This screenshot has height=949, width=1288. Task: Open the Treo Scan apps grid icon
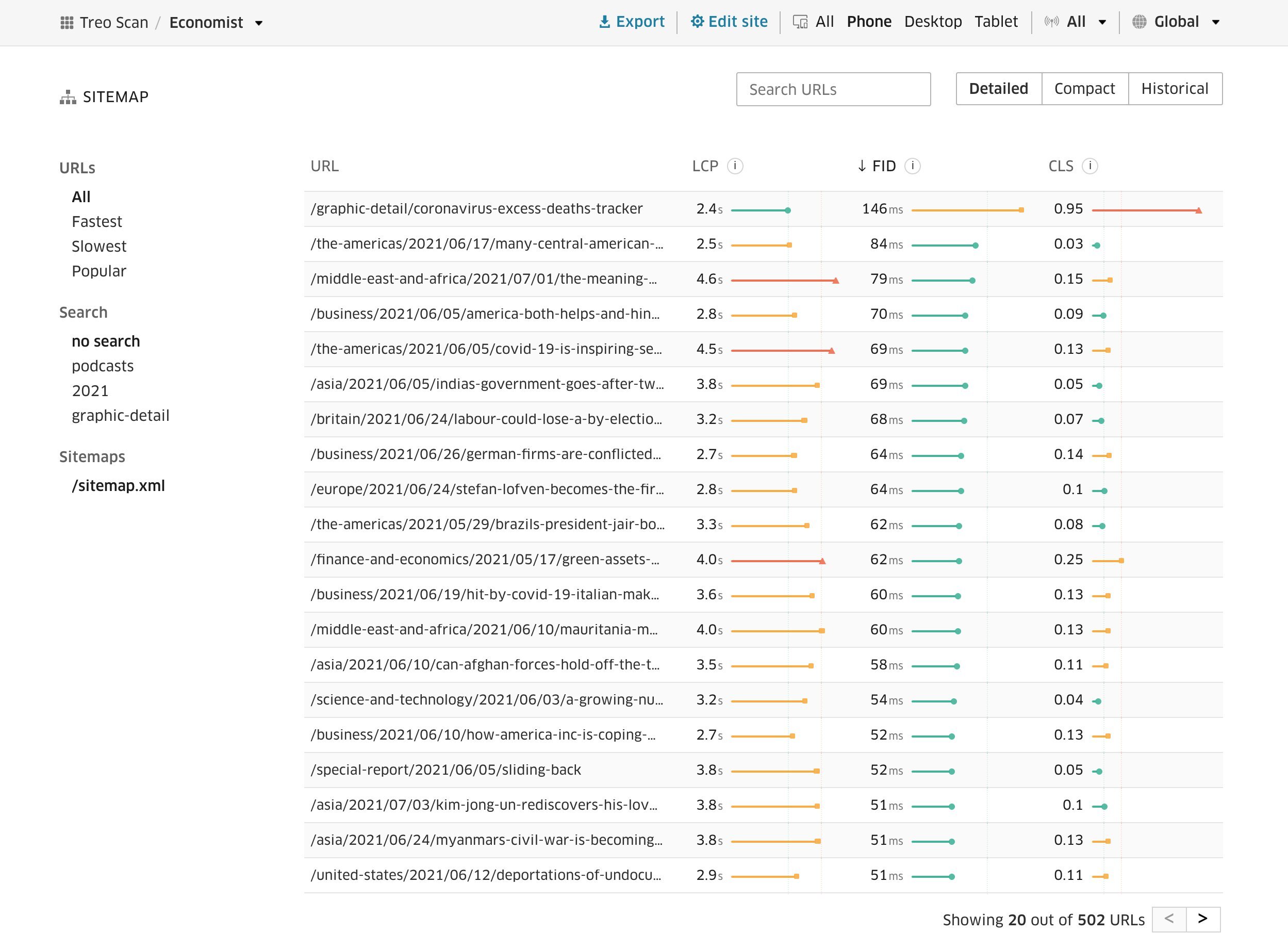(x=67, y=22)
